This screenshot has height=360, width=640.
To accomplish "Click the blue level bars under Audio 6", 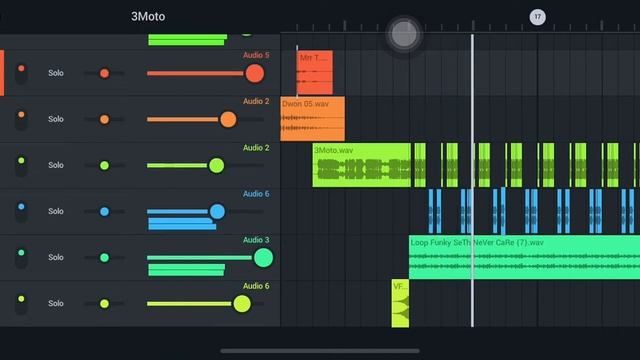I will 182,224.
